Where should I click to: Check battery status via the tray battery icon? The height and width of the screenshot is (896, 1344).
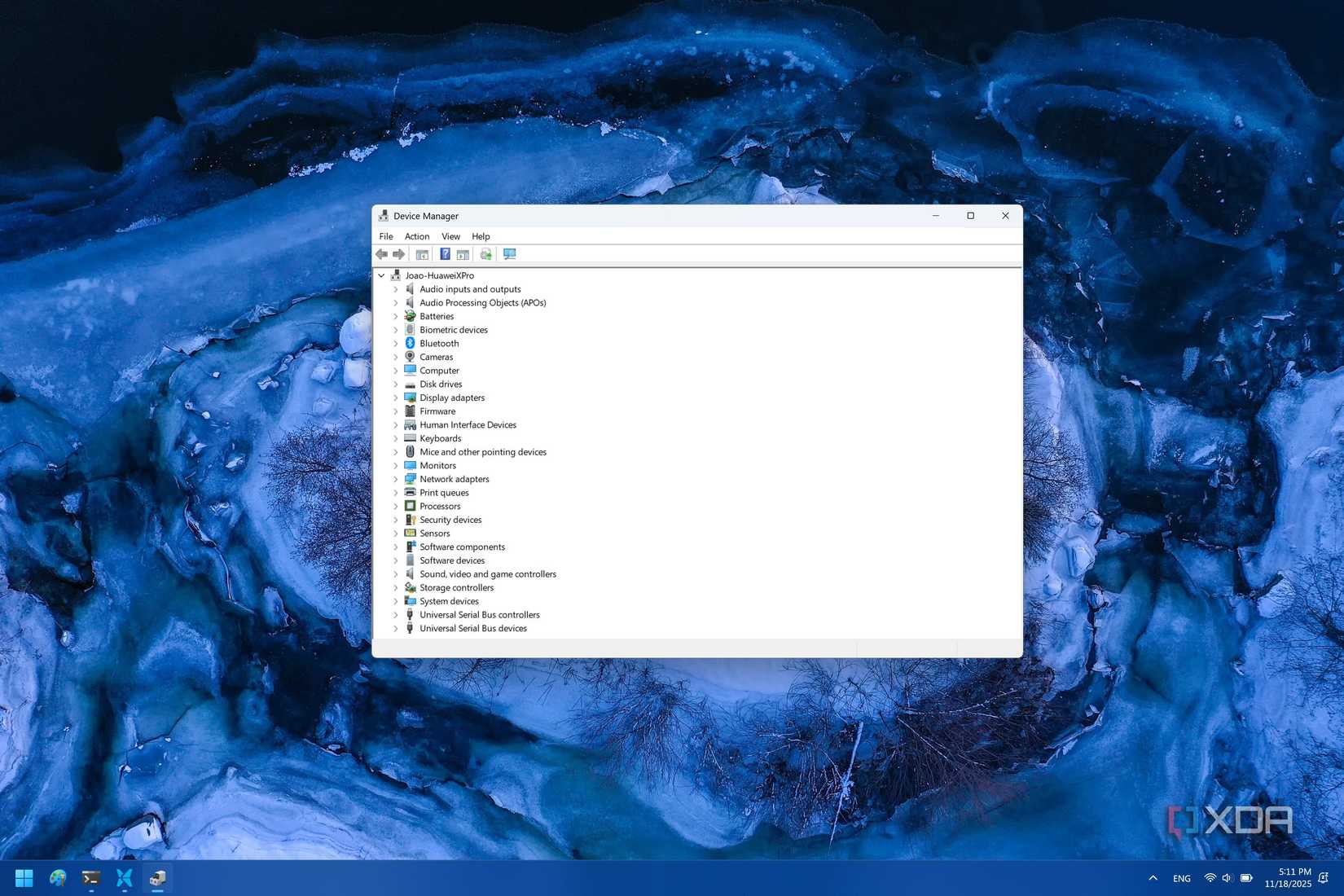(x=1245, y=878)
